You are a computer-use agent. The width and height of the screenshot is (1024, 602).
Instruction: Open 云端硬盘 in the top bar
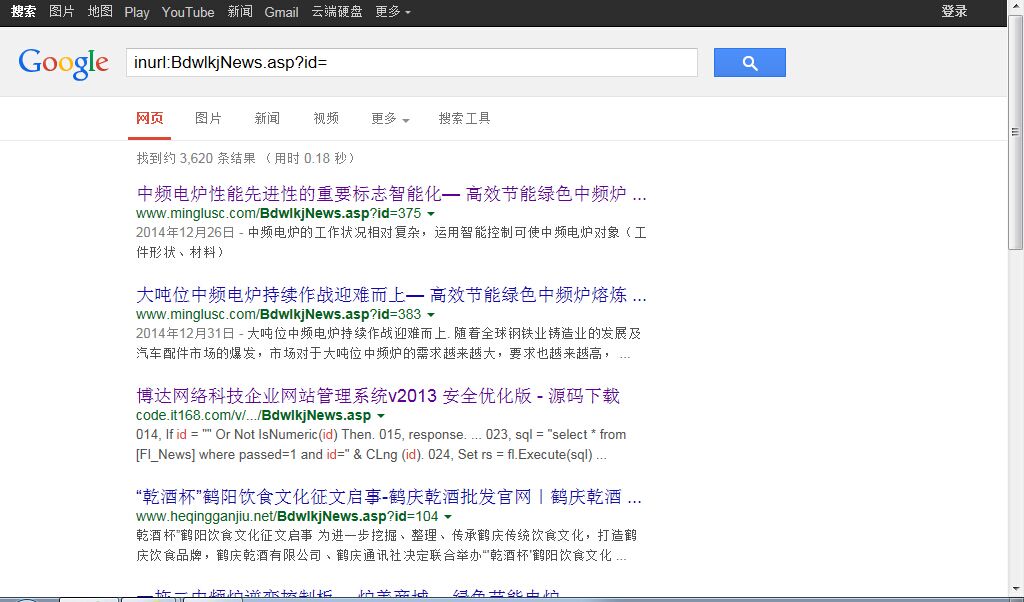(337, 12)
